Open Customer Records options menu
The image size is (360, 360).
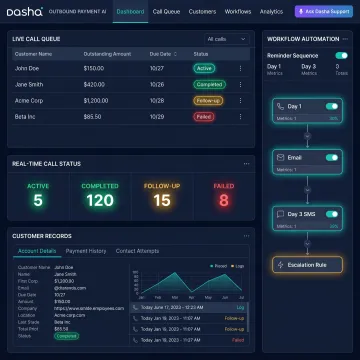pyautogui.click(x=246, y=236)
